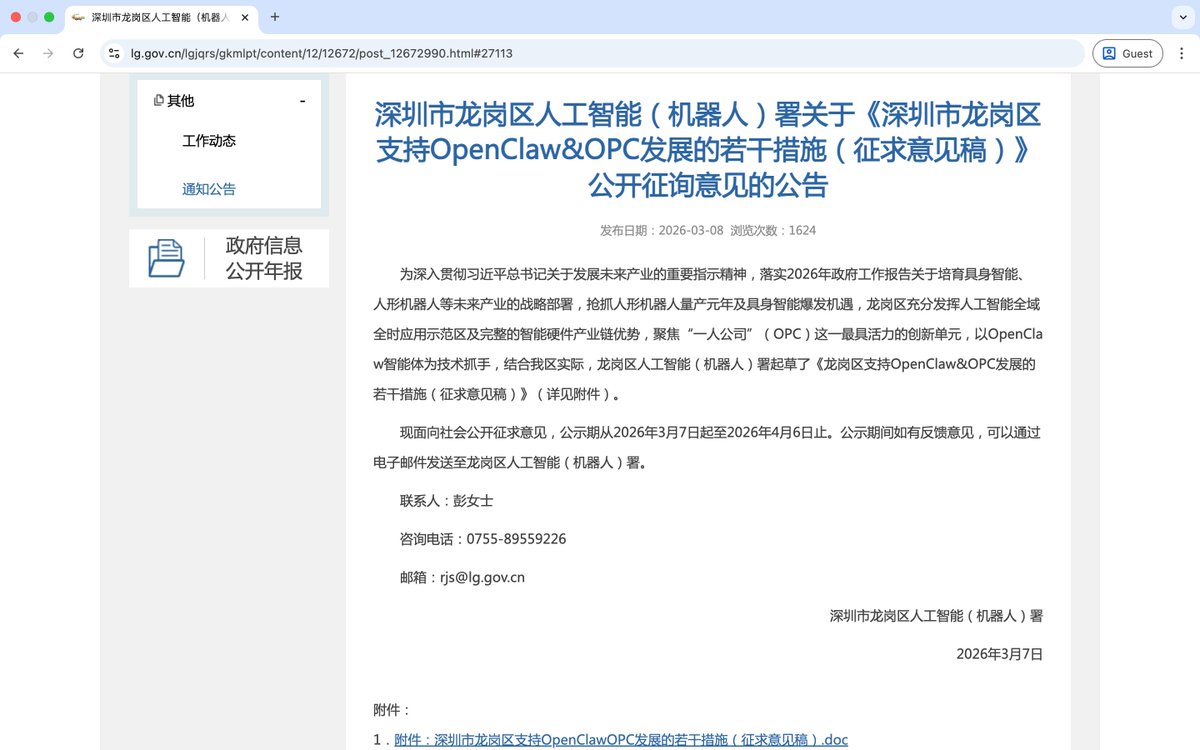Expand the tab search dropdown arrow
The width and height of the screenshot is (1200, 750).
pos(1181,17)
